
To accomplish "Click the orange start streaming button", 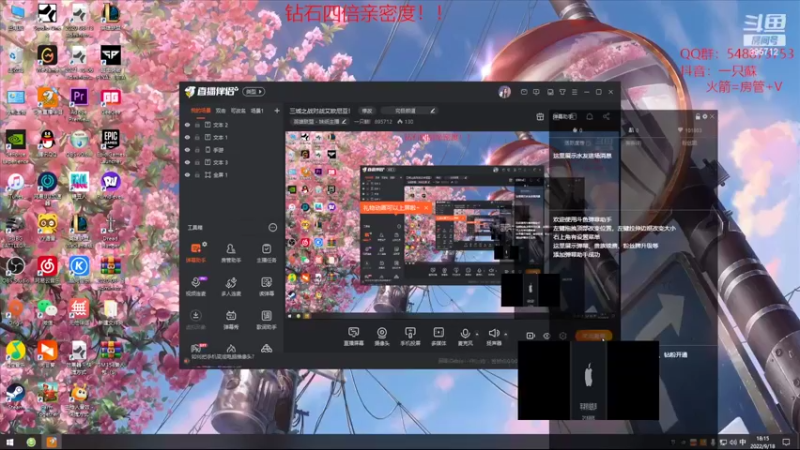I will (x=594, y=336).
